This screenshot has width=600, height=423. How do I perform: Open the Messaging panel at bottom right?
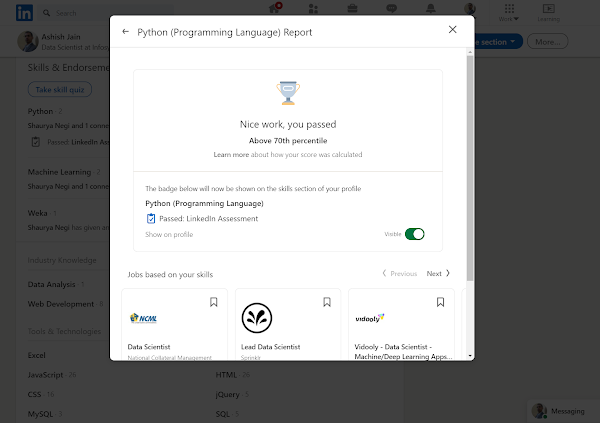[563, 411]
